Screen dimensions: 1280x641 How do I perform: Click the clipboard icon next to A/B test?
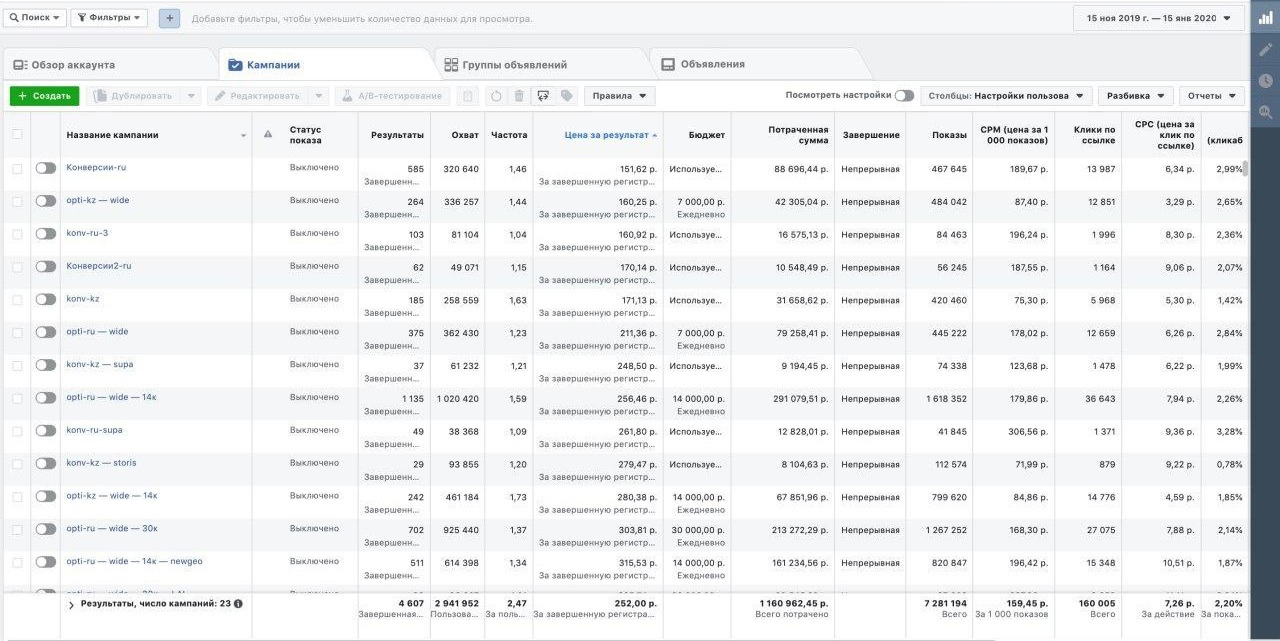(467, 96)
